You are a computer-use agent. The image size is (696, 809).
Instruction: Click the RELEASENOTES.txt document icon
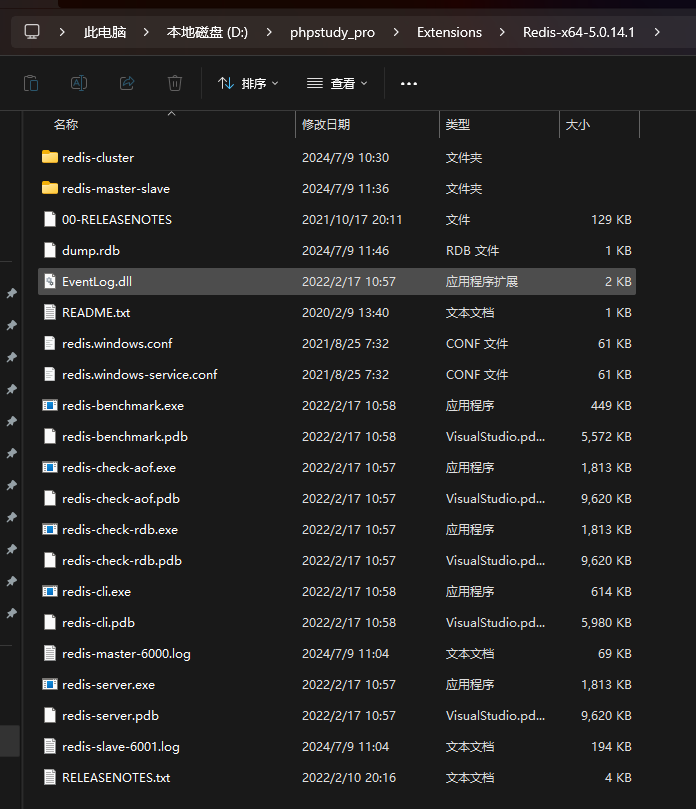[x=50, y=778]
